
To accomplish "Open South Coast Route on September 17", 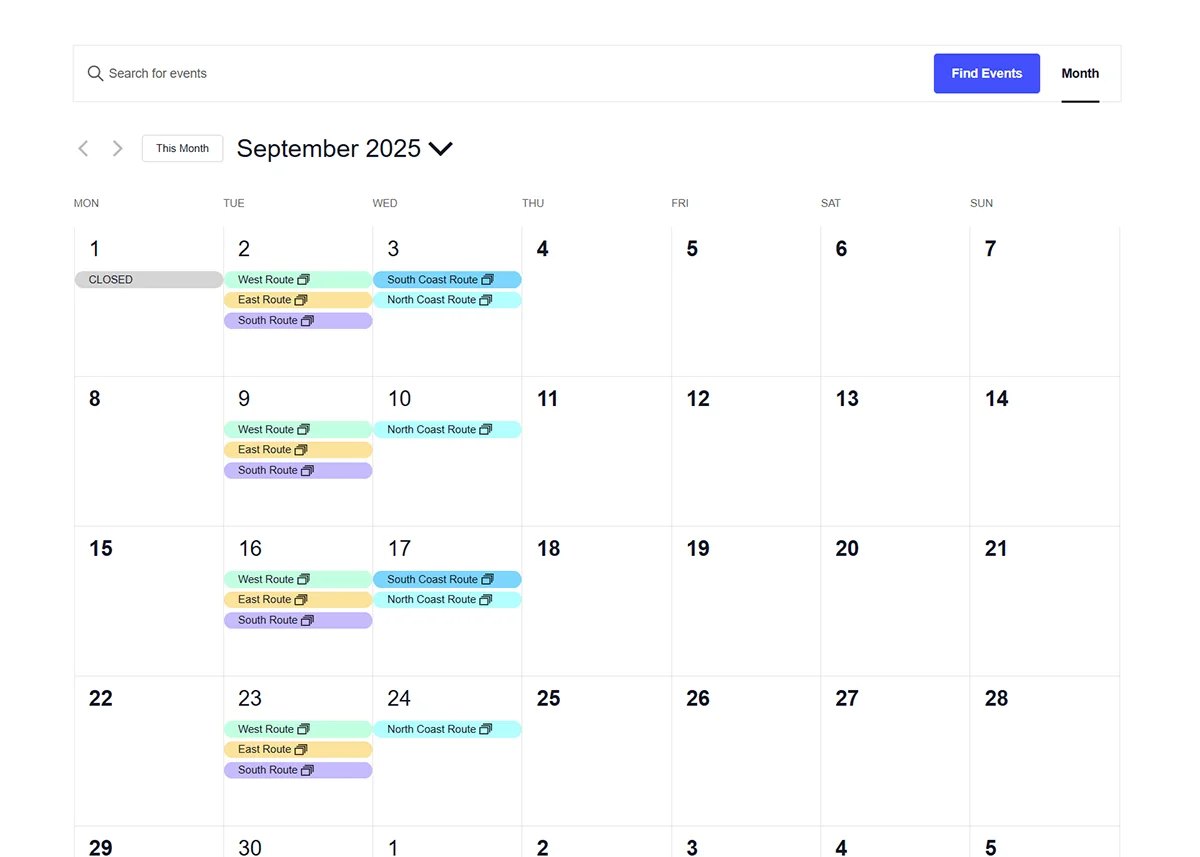I will [447, 580].
